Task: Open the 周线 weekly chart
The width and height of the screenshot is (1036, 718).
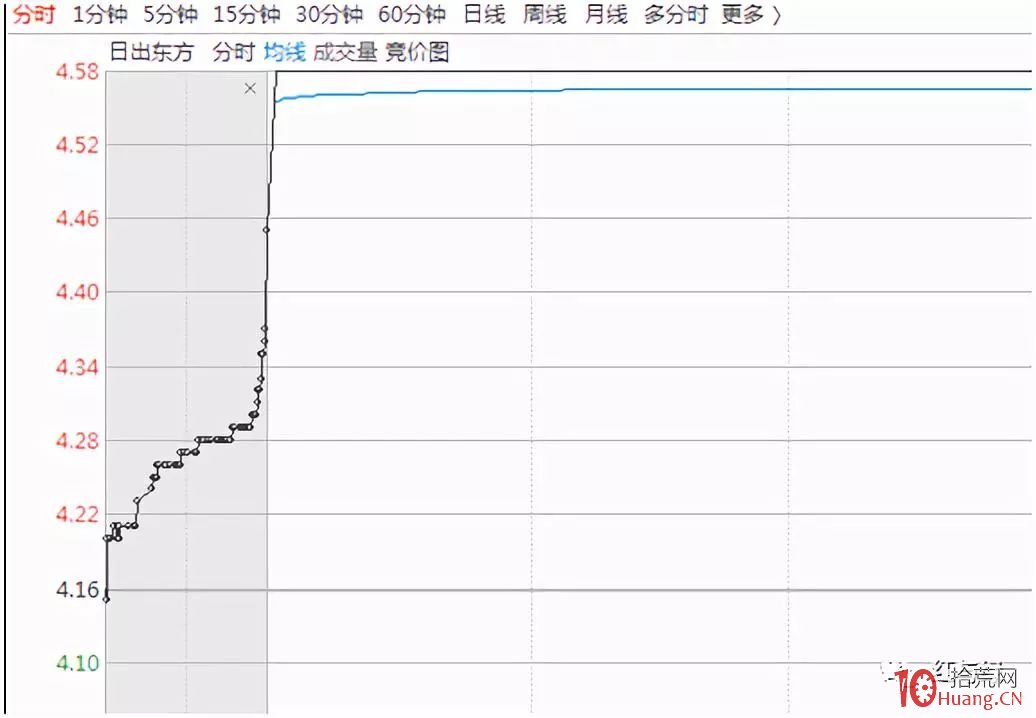Action: tap(543, 15)
